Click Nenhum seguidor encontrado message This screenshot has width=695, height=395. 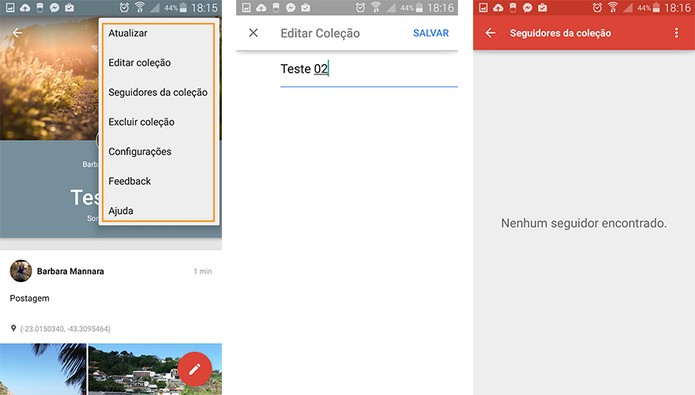click(584, 223)
